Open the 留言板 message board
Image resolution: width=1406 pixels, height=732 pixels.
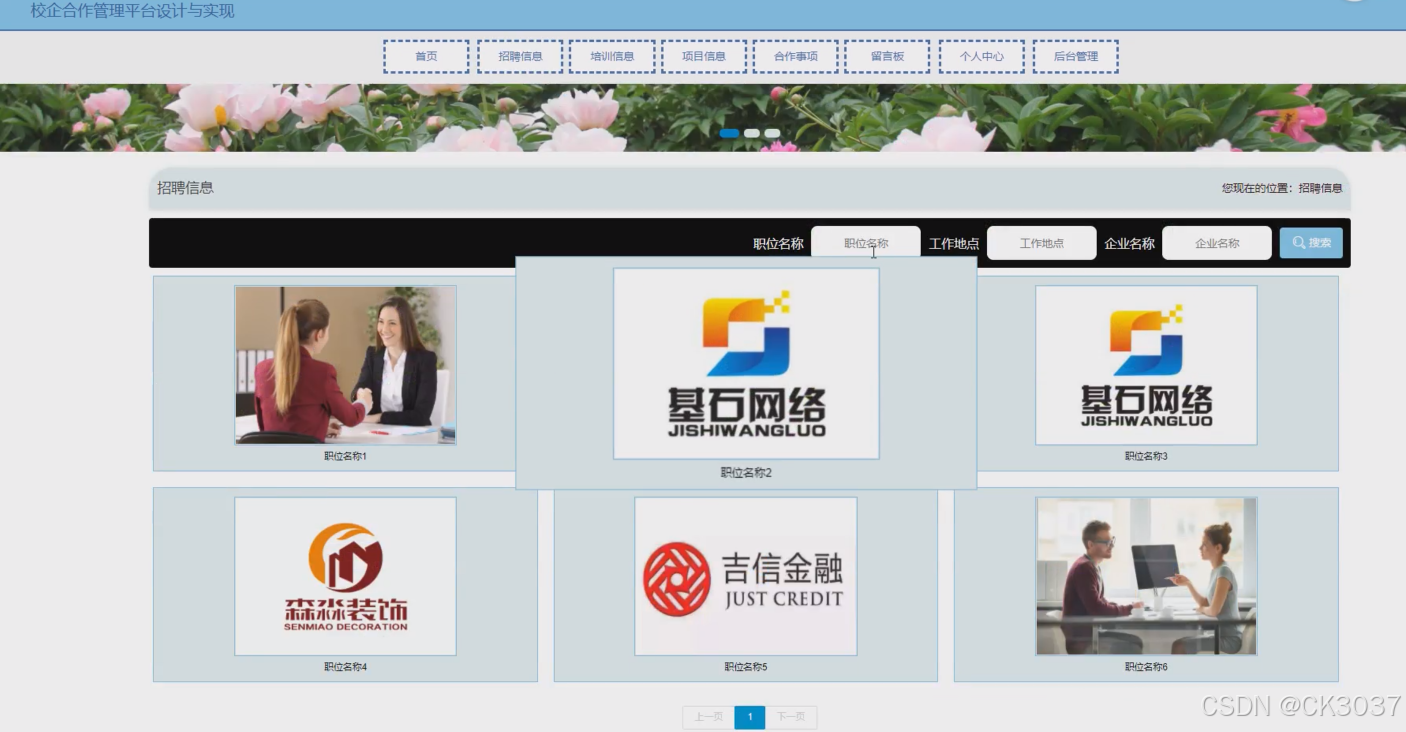[887, 56]
